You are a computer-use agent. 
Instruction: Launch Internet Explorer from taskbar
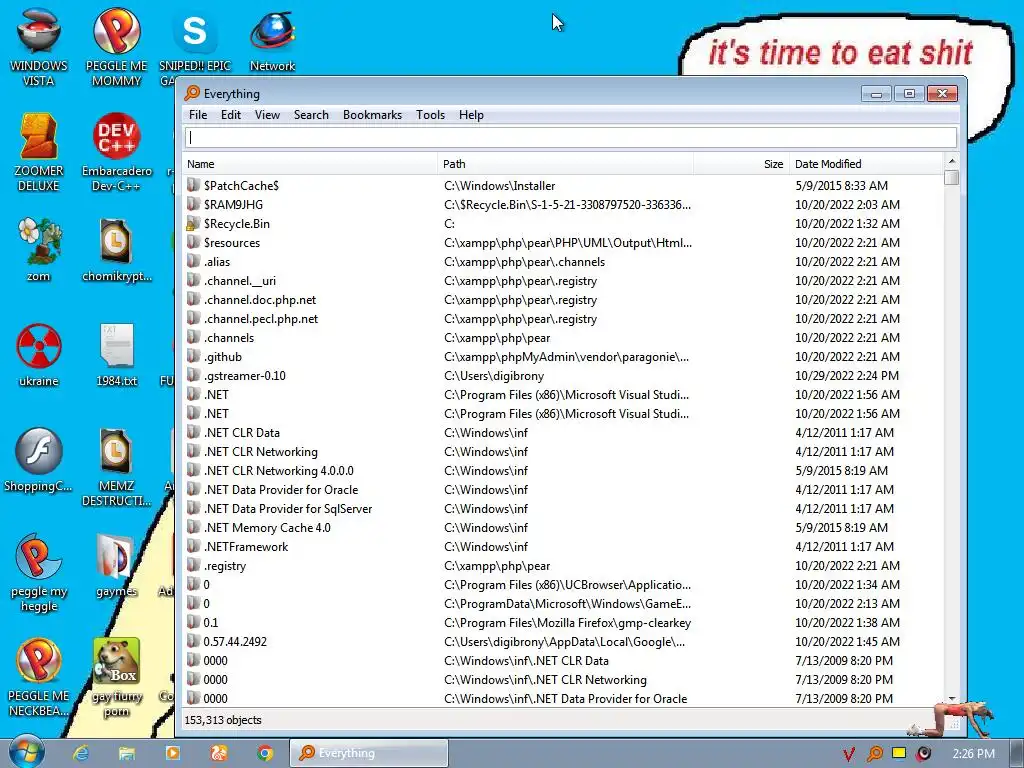[81, 753]
